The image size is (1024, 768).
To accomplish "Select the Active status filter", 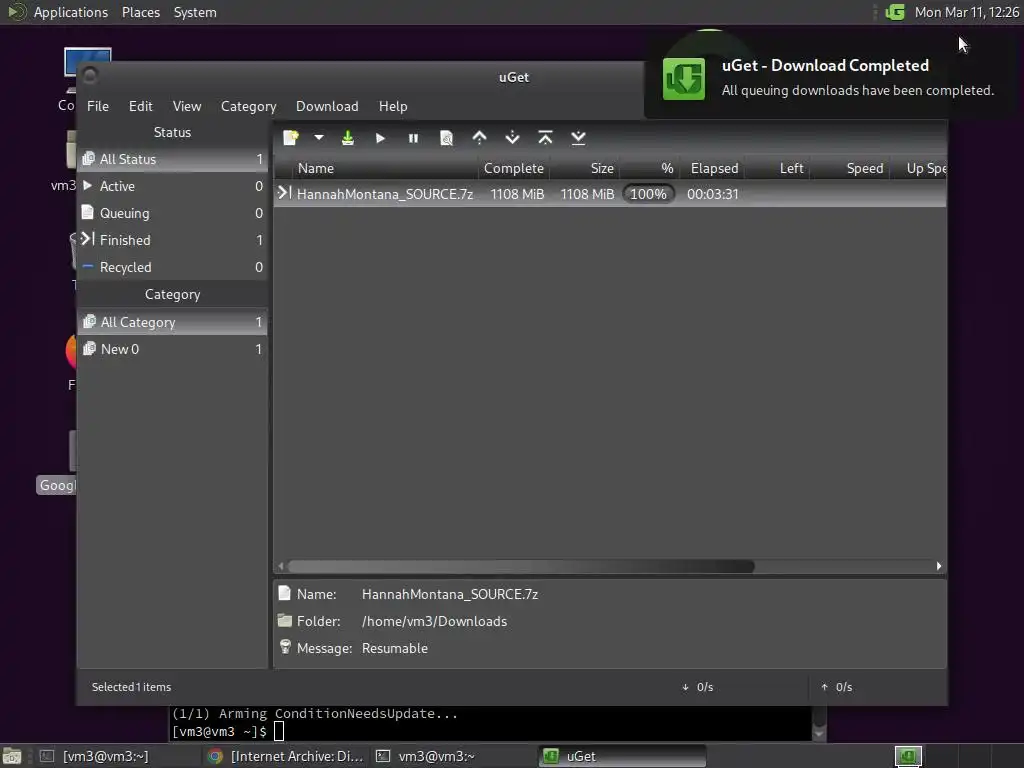I will click(x=172, y=186).
